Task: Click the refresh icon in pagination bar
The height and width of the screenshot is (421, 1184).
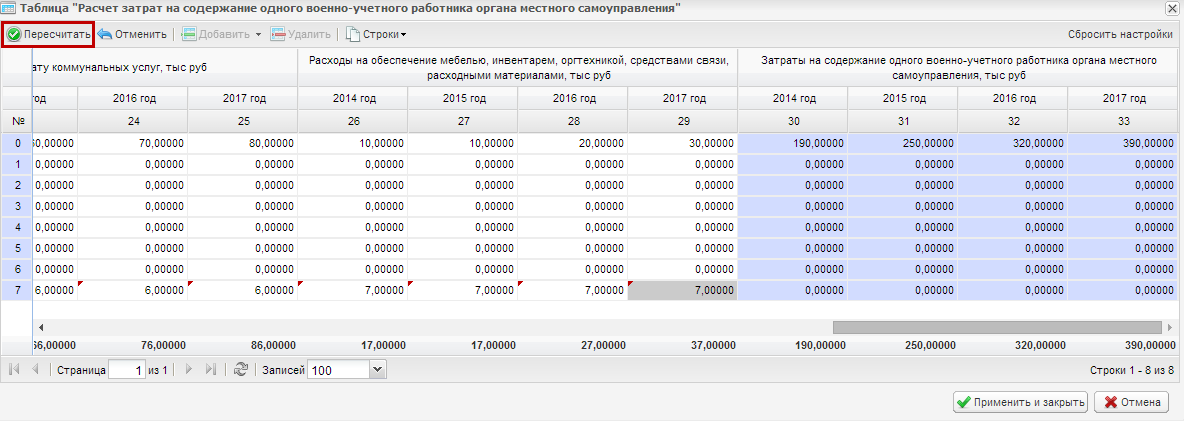Action: pos(241,370)
